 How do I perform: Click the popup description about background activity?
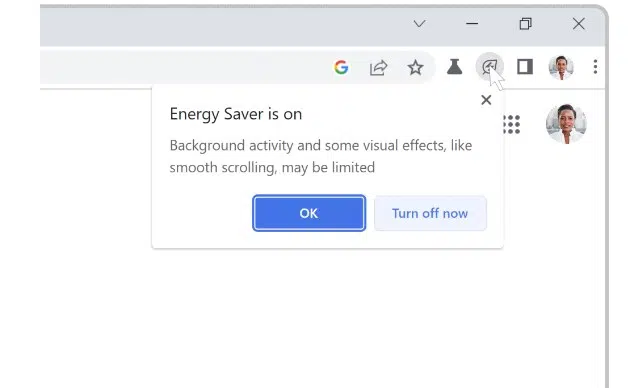321,156
